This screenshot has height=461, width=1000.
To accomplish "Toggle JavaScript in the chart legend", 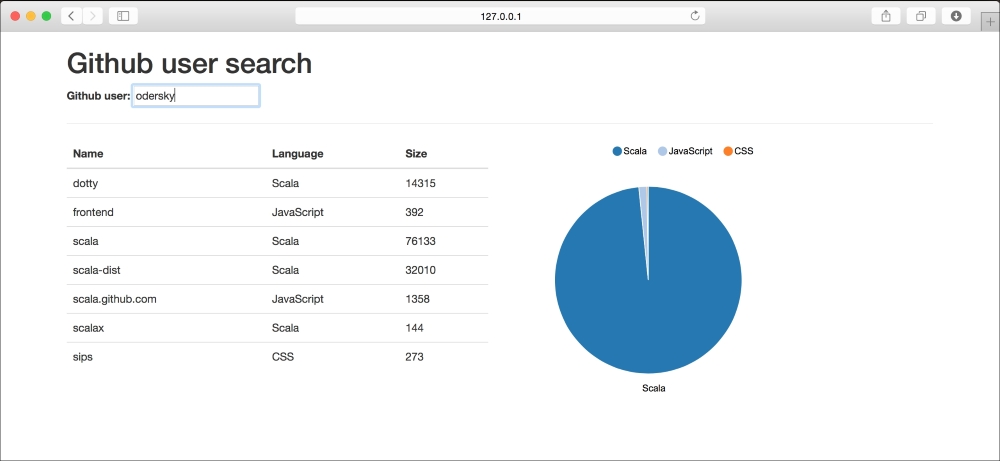I will (x=685, y=151).
